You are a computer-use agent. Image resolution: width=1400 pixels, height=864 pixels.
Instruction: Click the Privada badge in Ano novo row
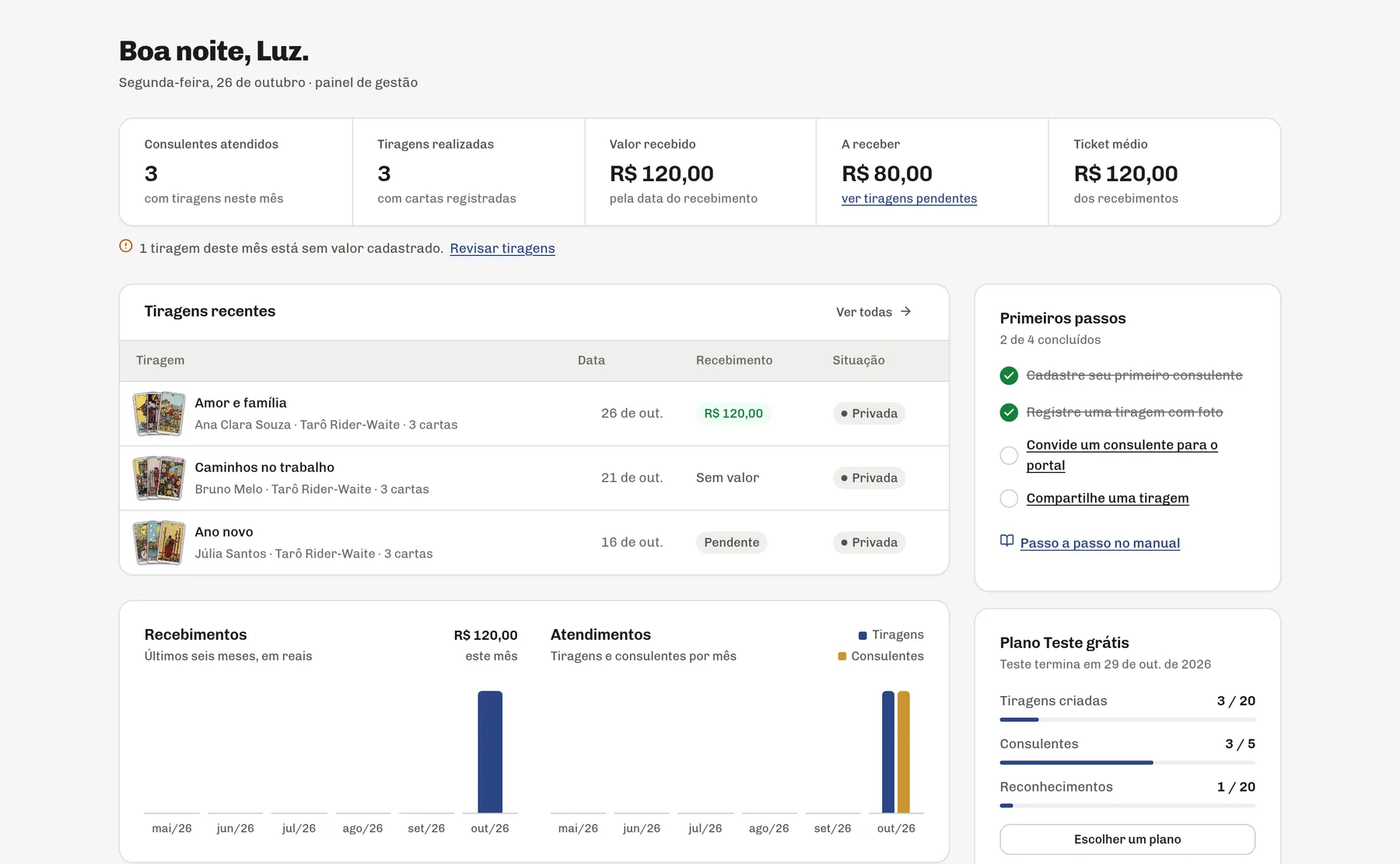tap(869, 543)
